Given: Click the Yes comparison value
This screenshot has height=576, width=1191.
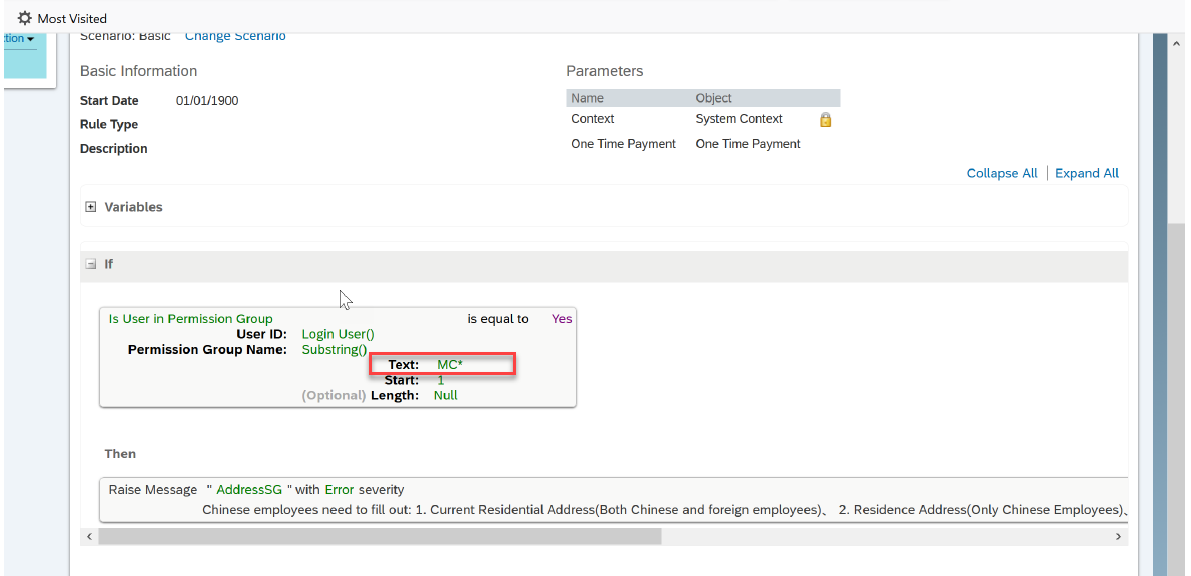Looking at the screenshot, I should point(562,319).
